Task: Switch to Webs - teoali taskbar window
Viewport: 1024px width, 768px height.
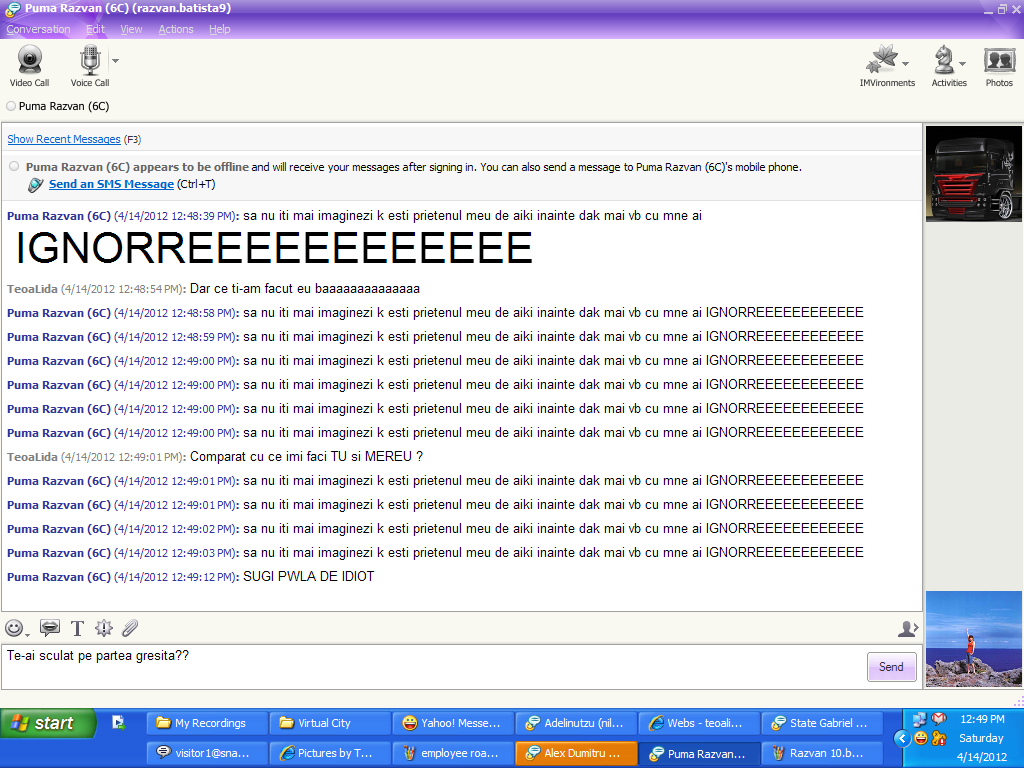Action: point(699,723)
